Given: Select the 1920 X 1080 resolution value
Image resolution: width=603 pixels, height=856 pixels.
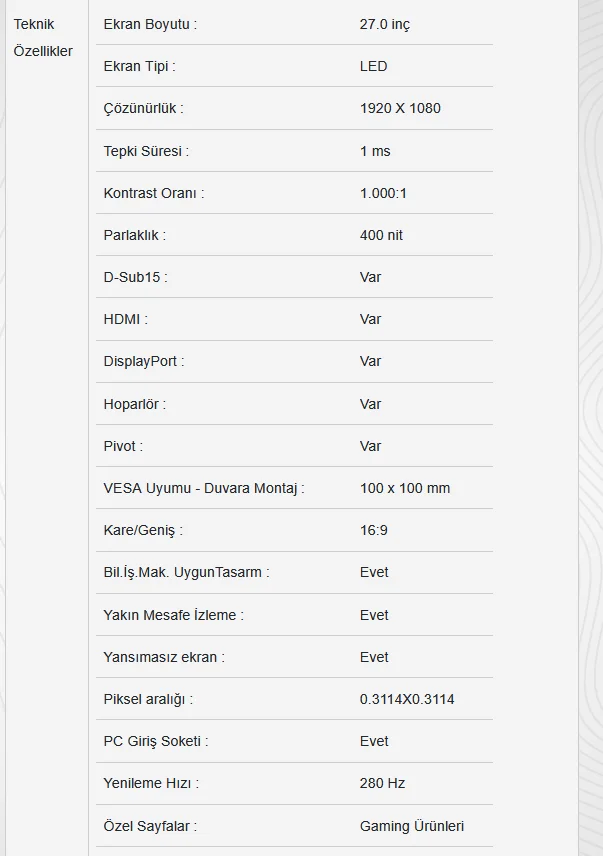Looking at the screenshot, I should [400, 108].
